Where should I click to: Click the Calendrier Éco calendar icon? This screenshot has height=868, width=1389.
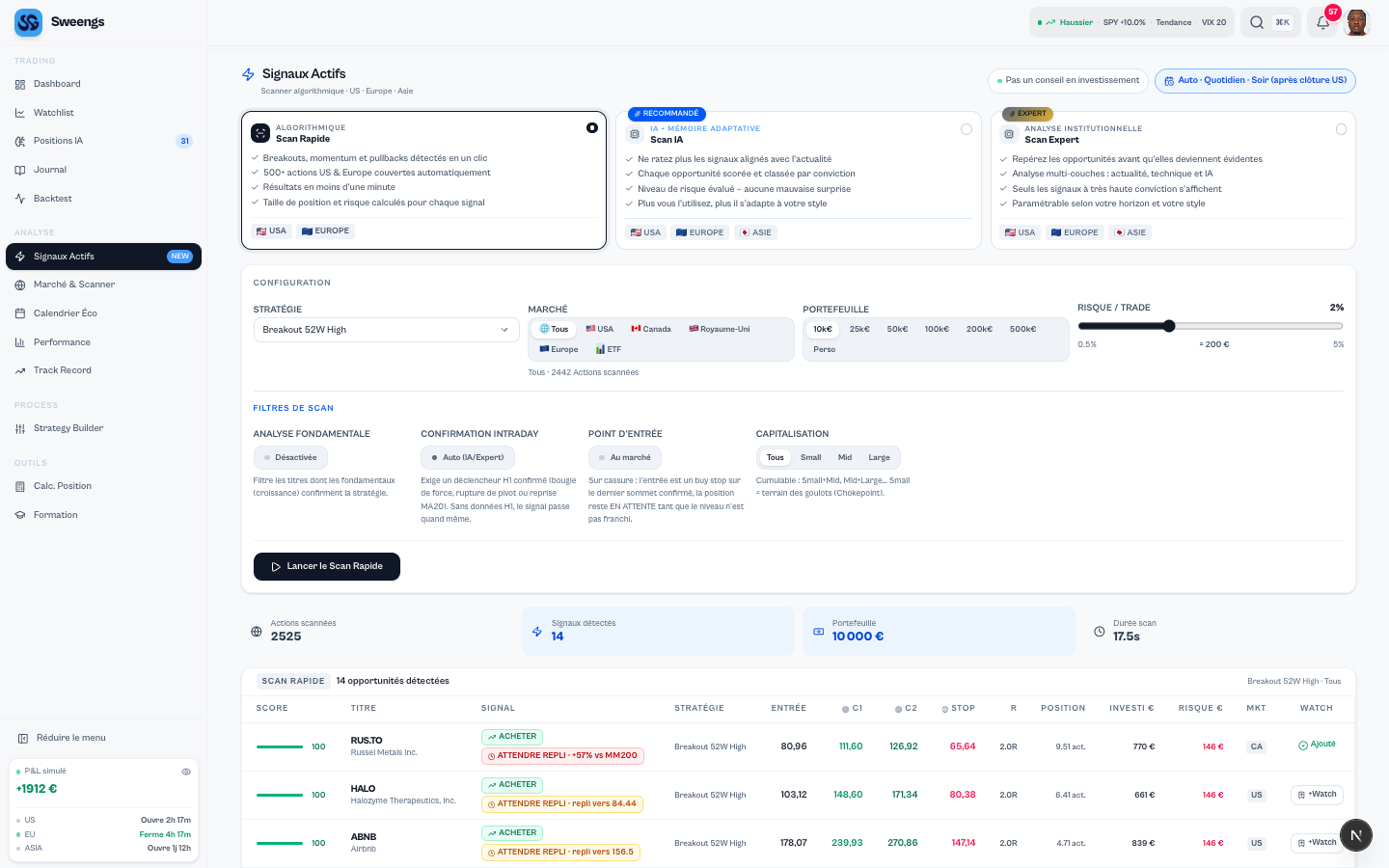[20, 313]
